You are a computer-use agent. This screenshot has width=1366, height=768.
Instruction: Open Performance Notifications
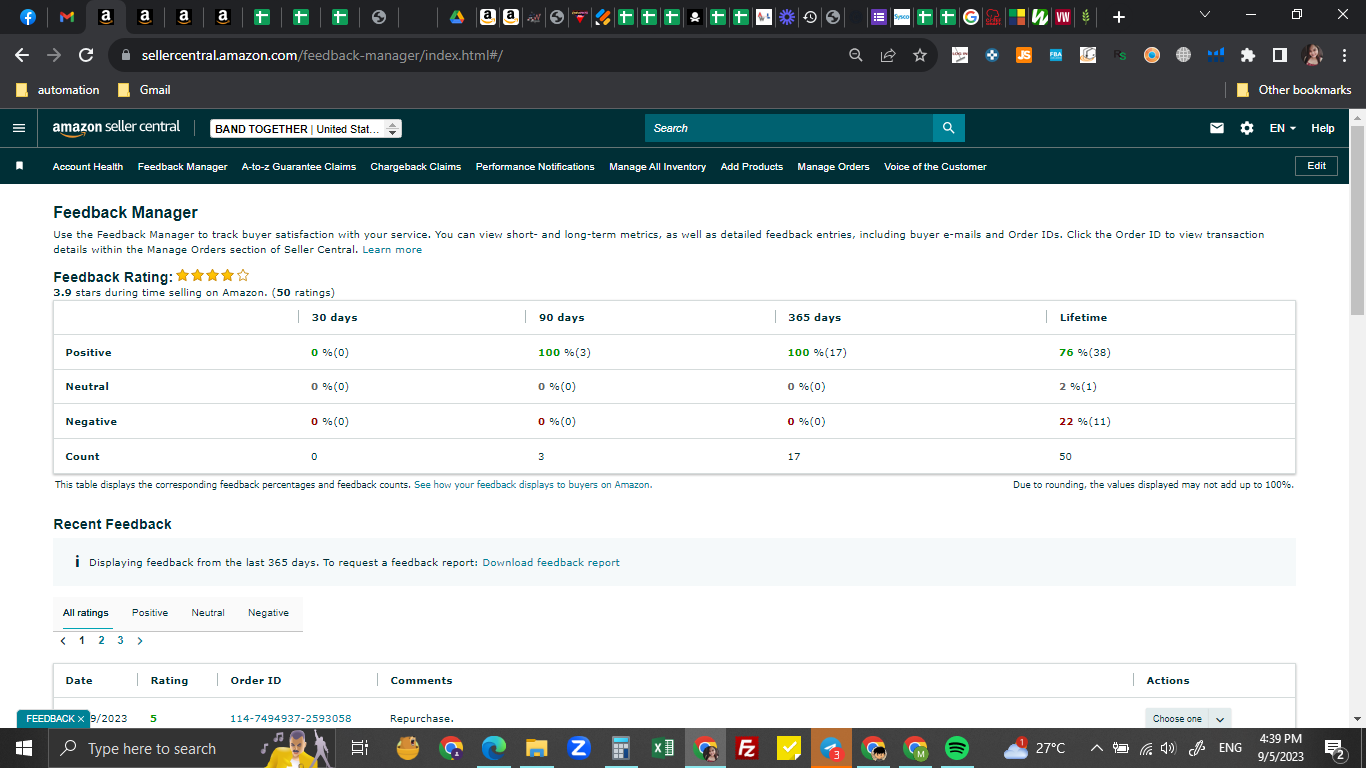click(535, 167)
